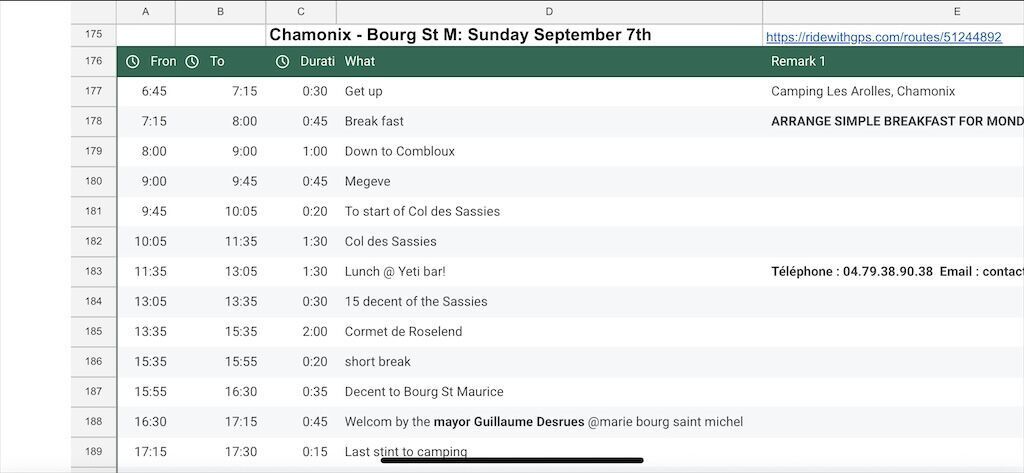Open the ridewithgps.com route link
The width and height of the screenshot is (1024, 473).
(x=883, y=37)
